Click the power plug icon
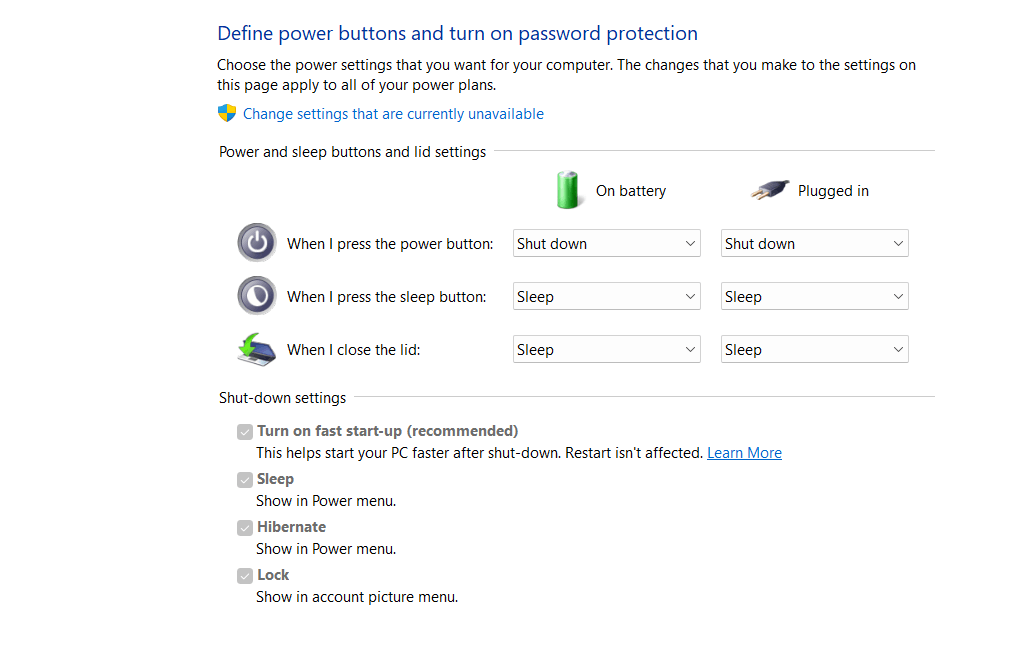The width and height of the screenshot is (1025, 663). tap(770, 190)
